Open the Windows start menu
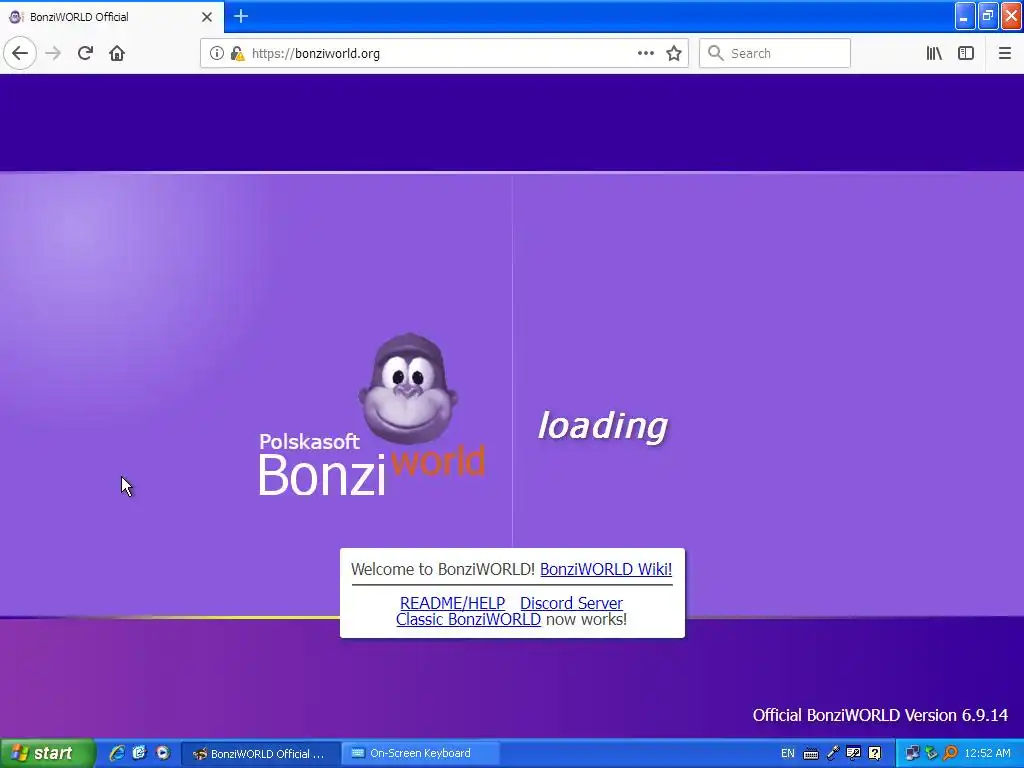 (46, 753)
